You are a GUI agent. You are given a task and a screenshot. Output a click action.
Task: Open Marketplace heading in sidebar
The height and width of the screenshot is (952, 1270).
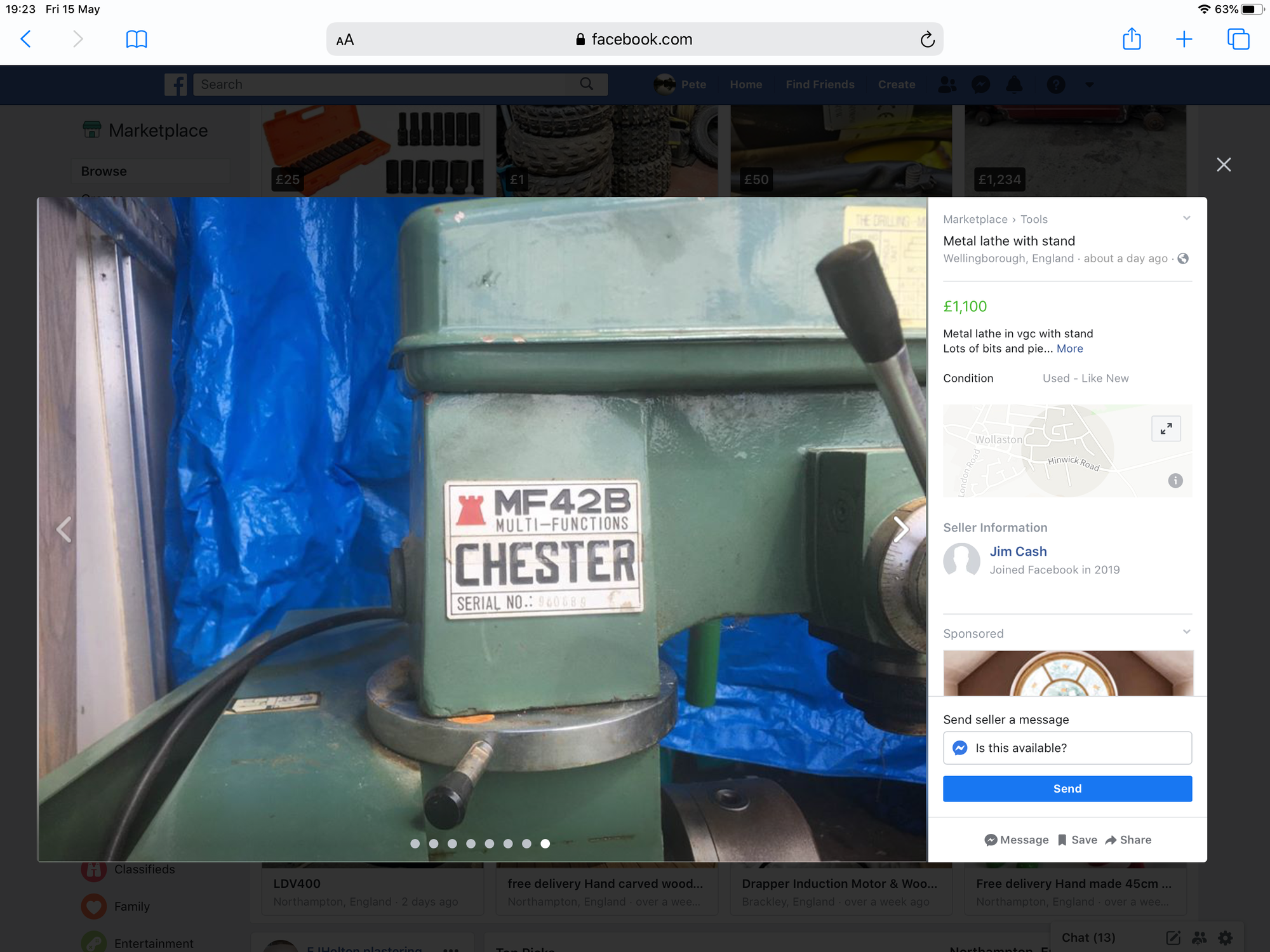click(145, 131)
